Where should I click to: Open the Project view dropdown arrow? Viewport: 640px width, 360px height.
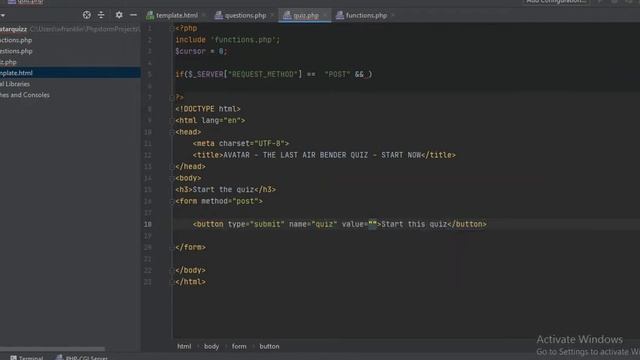pyautogui.click(x=2, y=16)
